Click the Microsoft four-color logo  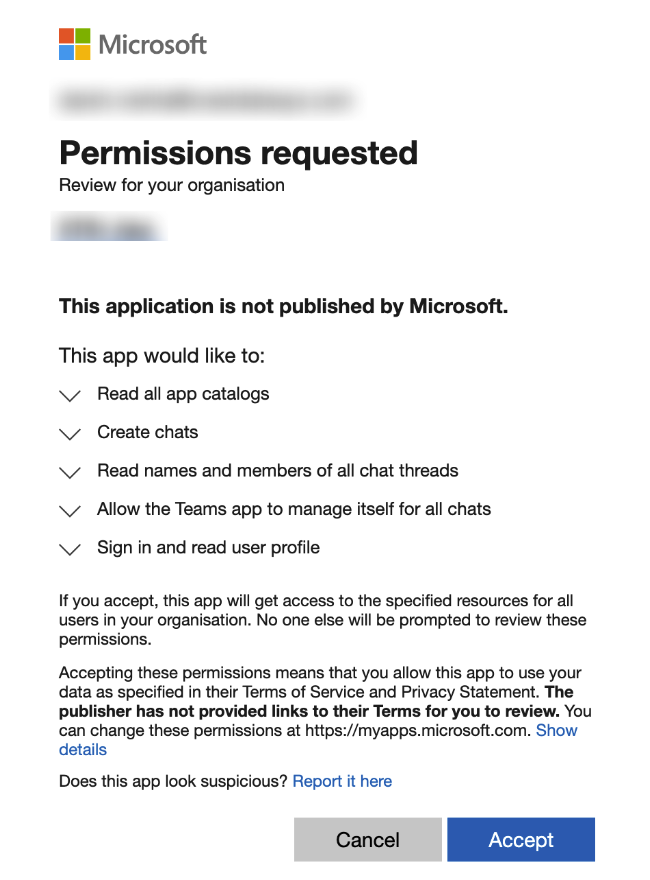point(75,44)
